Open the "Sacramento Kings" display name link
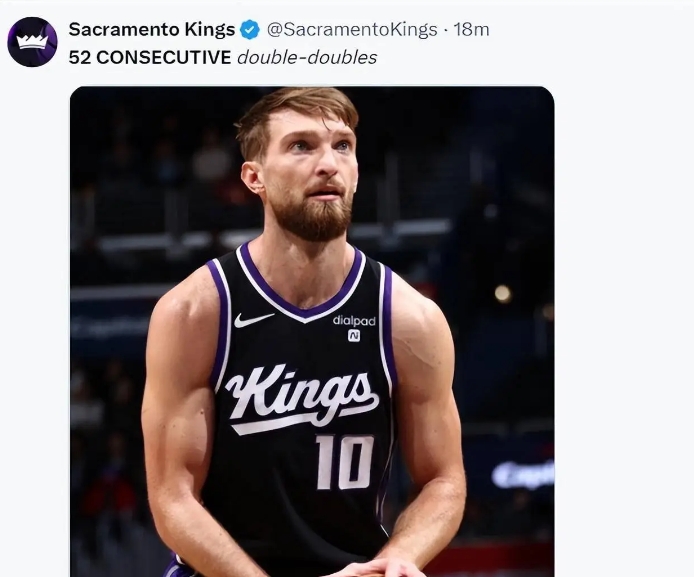This screenshot has width=694, height=577. [151, 30]
